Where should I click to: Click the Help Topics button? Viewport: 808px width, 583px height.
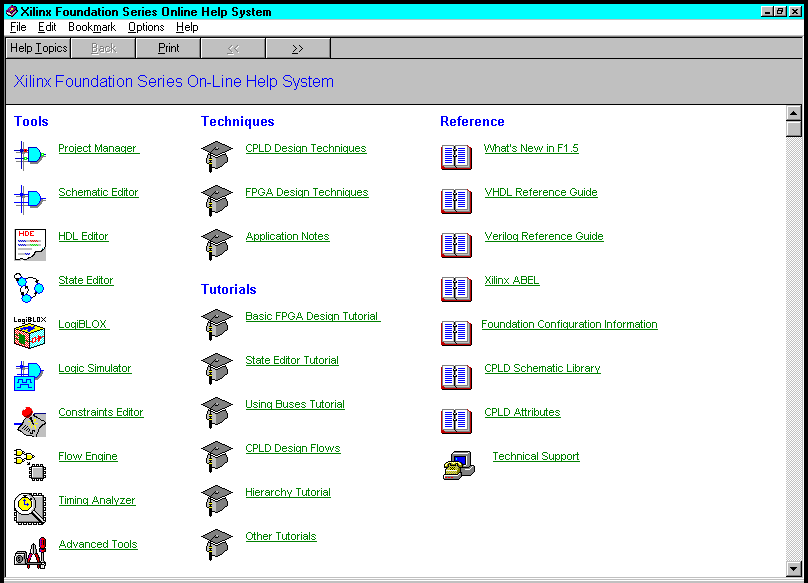(39, 48)
